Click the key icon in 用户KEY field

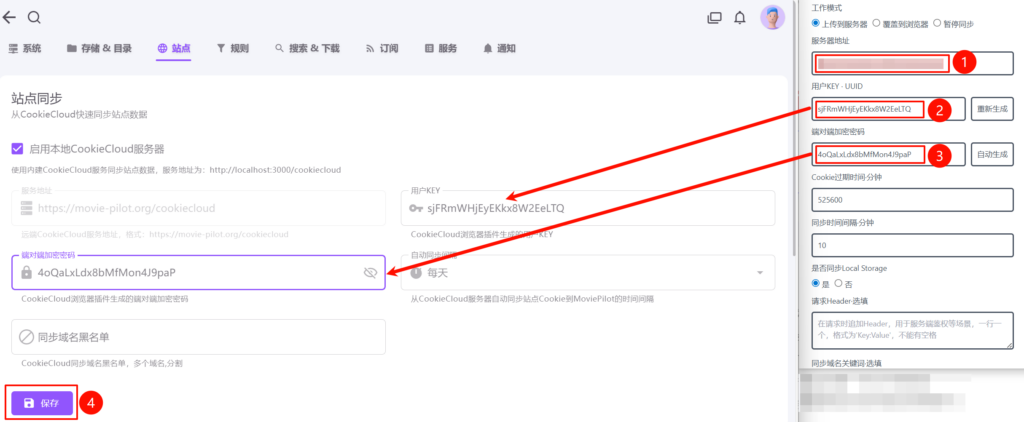click(415, 209)
